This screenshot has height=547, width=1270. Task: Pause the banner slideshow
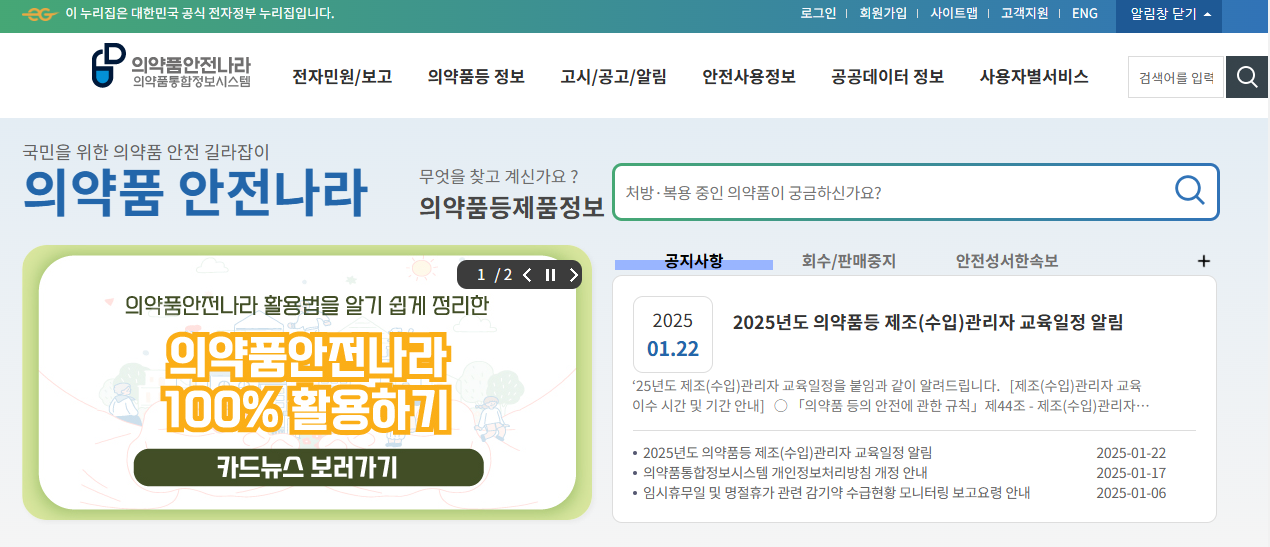point(550,275)
